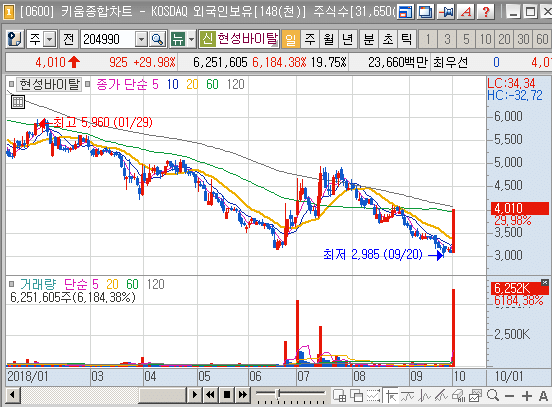Click the stop playback button

pos(227,395)
